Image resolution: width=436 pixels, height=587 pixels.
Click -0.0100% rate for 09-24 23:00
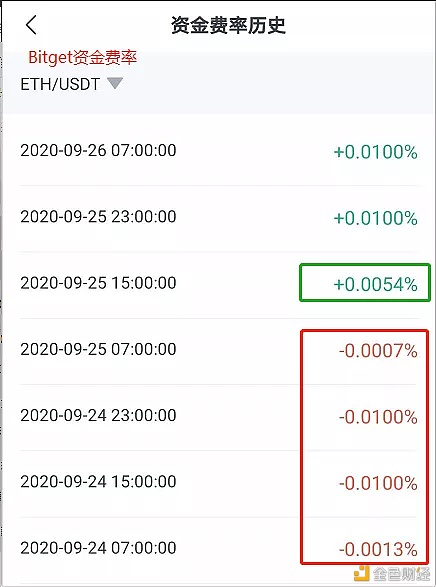click(x=378, y=417)
